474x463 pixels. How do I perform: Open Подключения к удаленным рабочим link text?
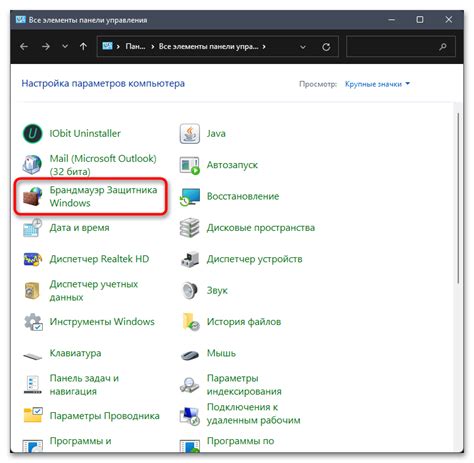click(x=253, y=414)
